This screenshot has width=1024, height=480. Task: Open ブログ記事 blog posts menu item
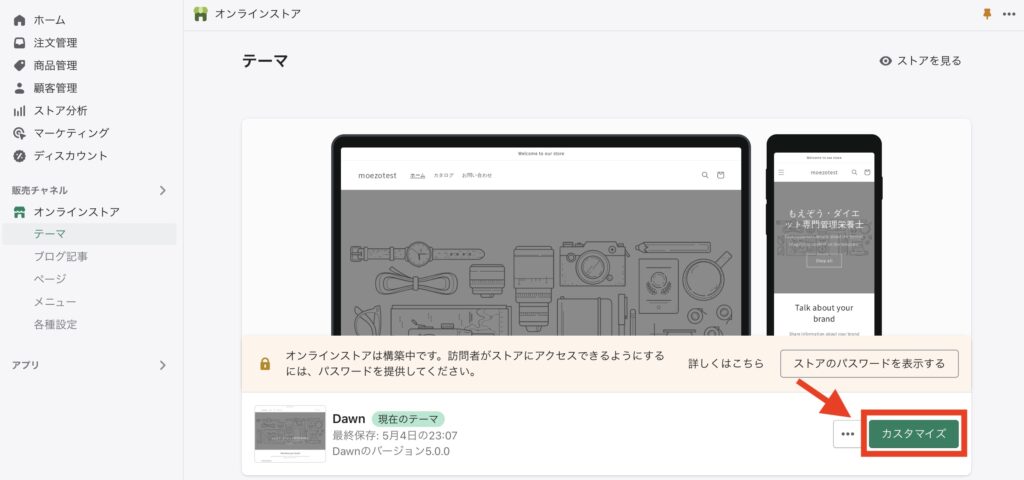tap(61, 257)
